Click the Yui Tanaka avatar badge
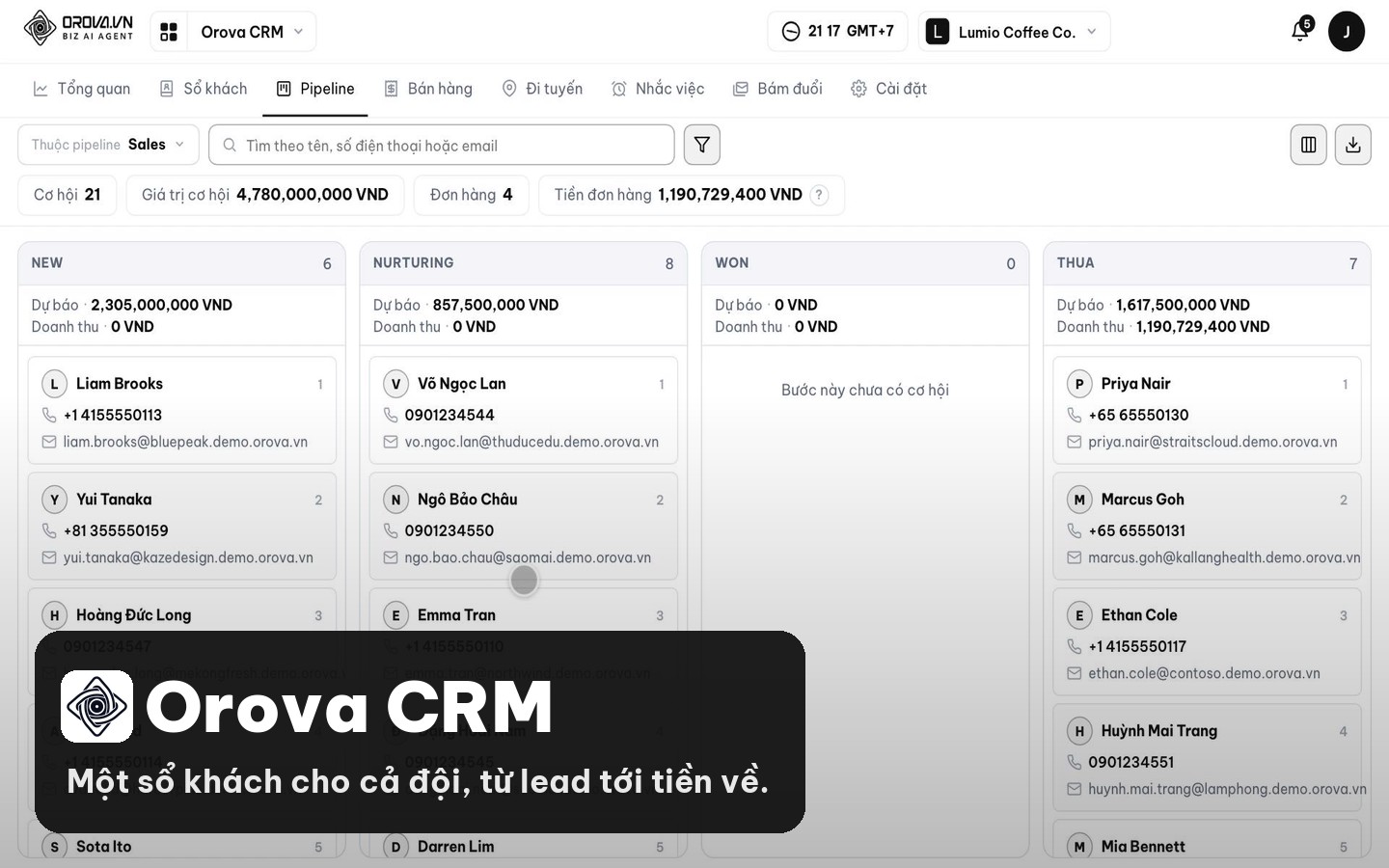Image resolution: width=1389 pixels, height=868 pixels. point(54,500)
